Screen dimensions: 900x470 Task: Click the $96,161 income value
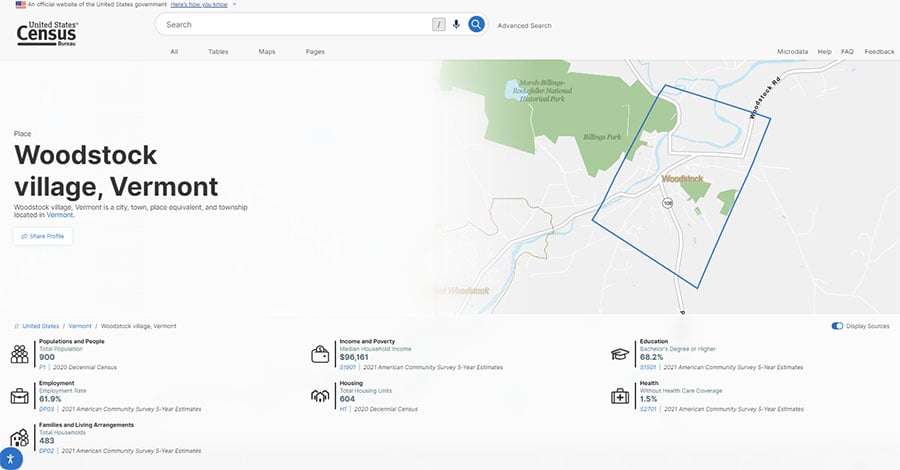(x=354, y=357)
